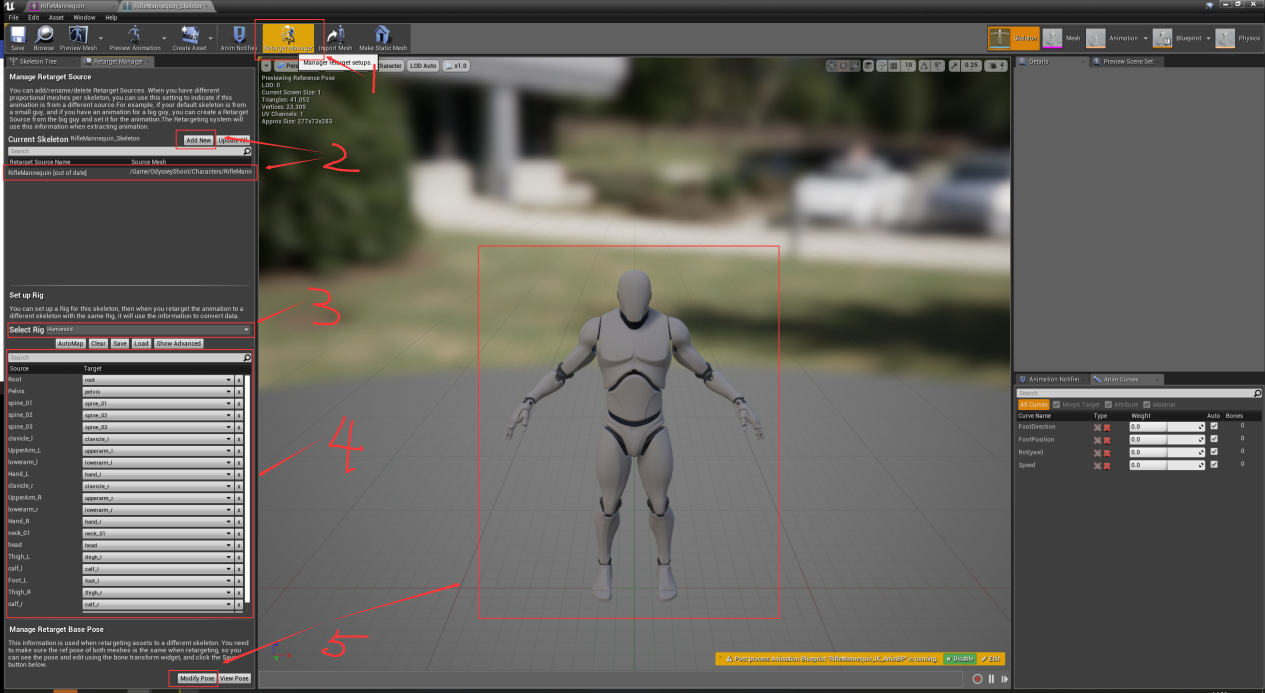This screenshot has width=1265, height=693.
Task: Click Make Static Mesh toolbar icon
Action: pyautogui.click(x=383, y=38)
